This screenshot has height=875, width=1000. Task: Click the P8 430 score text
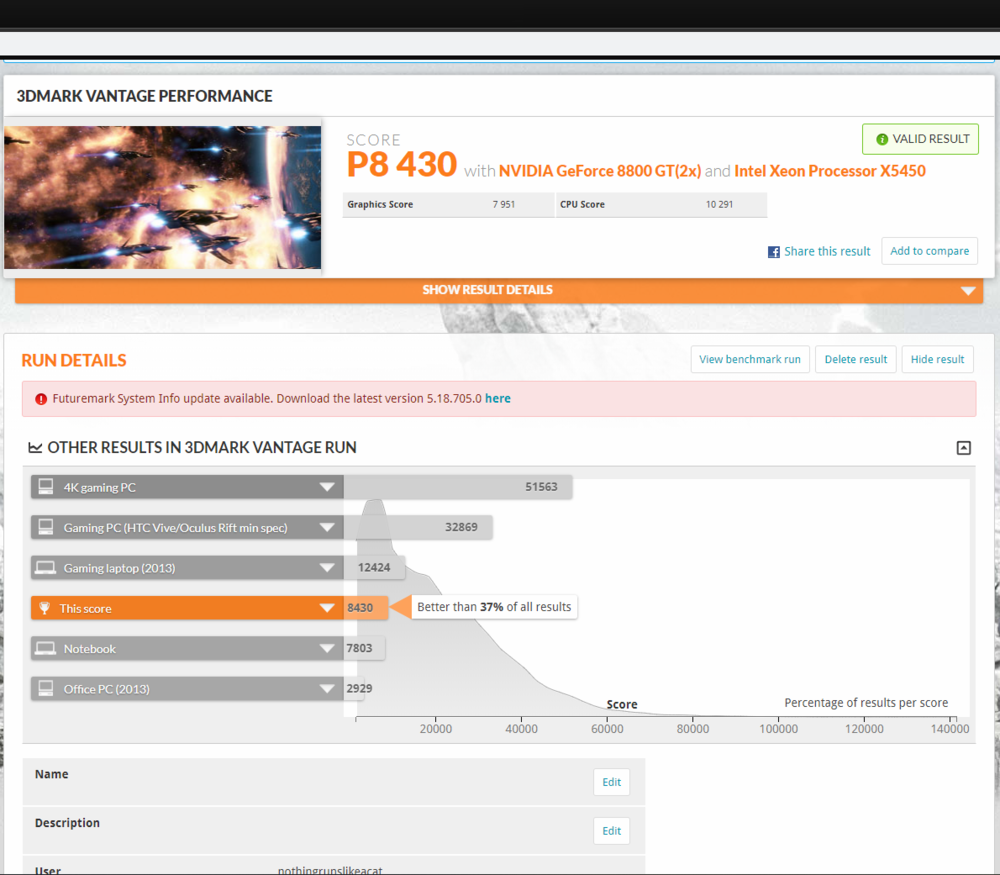[x=402, y=165]
